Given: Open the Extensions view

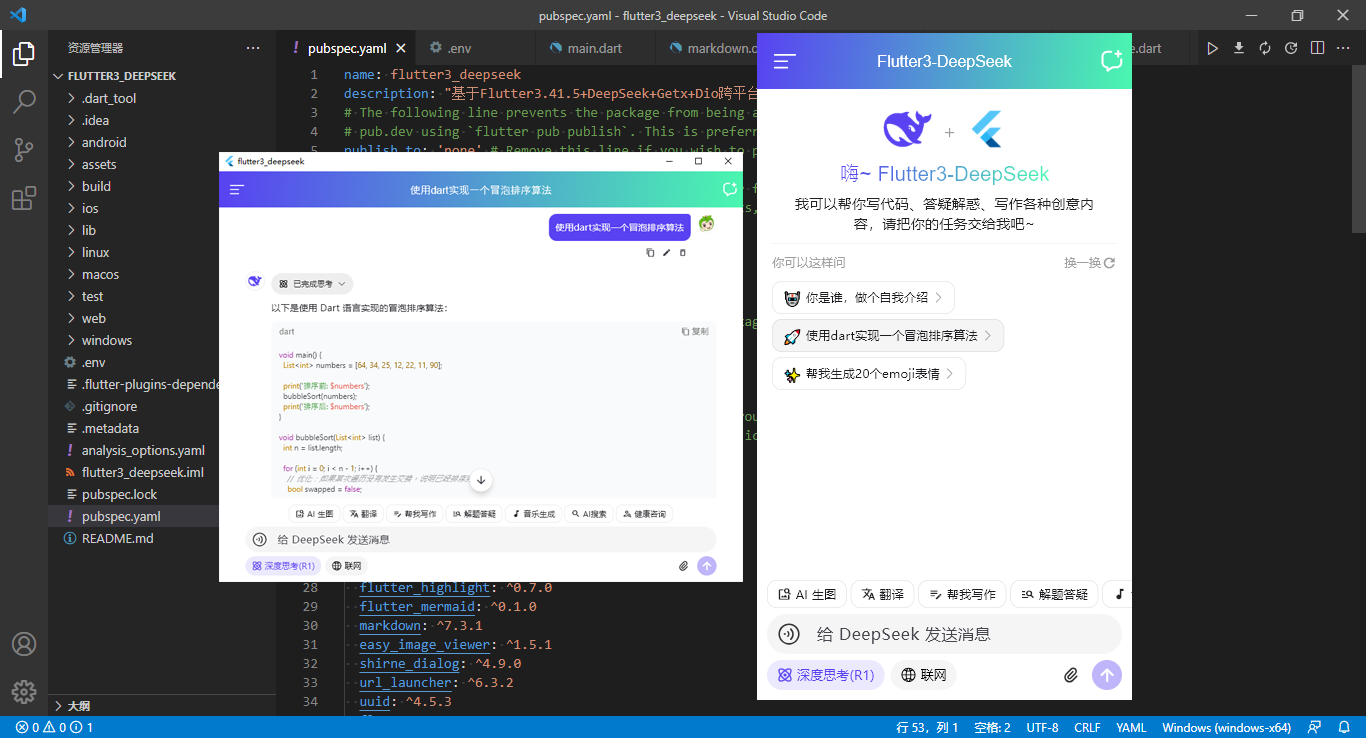Looking at the screenshot, I should click(24, 198).
